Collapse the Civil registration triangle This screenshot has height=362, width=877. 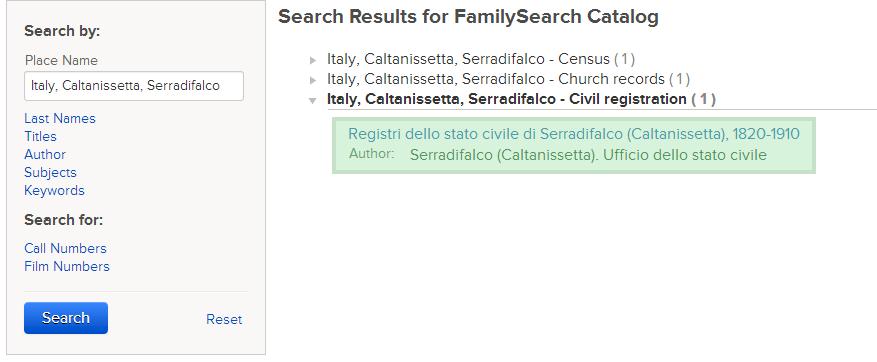[313, 101]
